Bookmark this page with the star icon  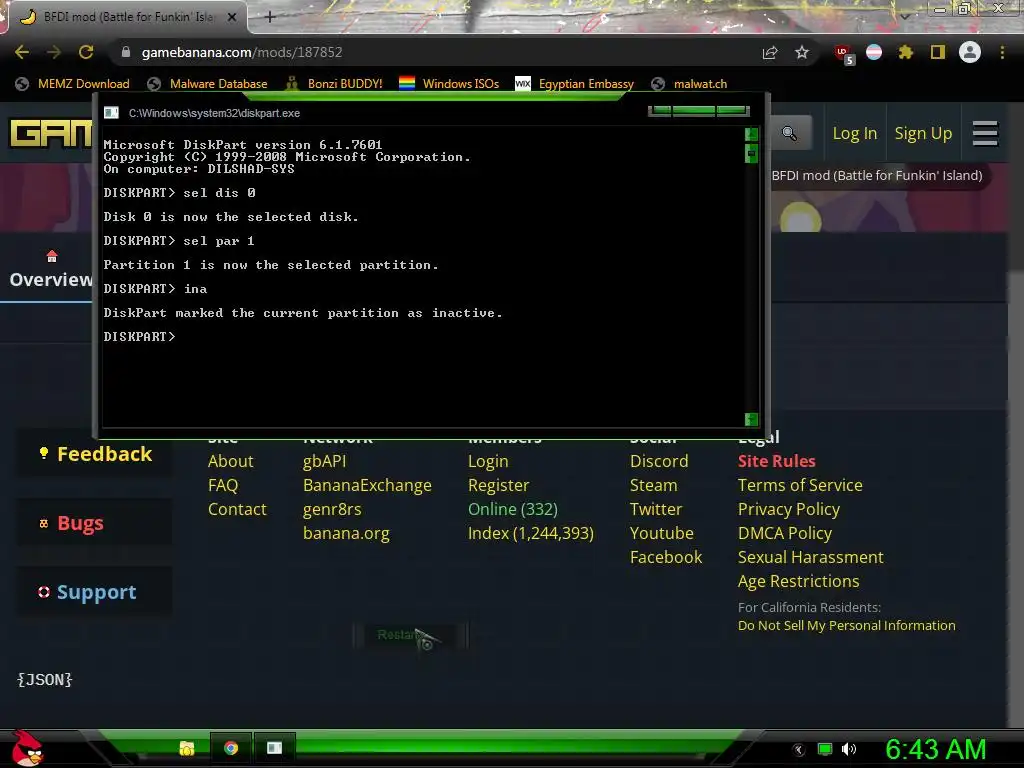802,52
